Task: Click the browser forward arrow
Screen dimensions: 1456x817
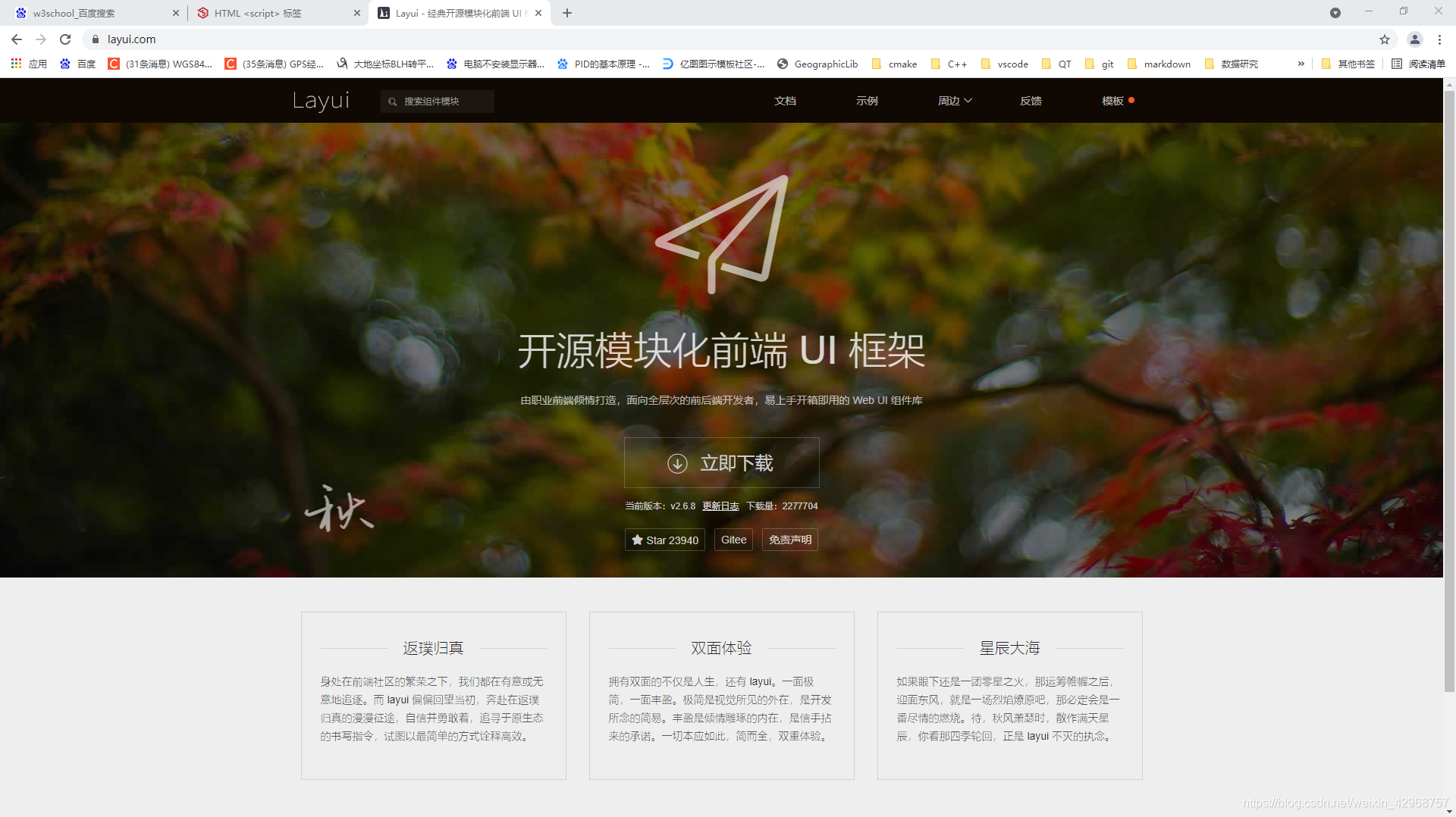Action: pos(41,39)
